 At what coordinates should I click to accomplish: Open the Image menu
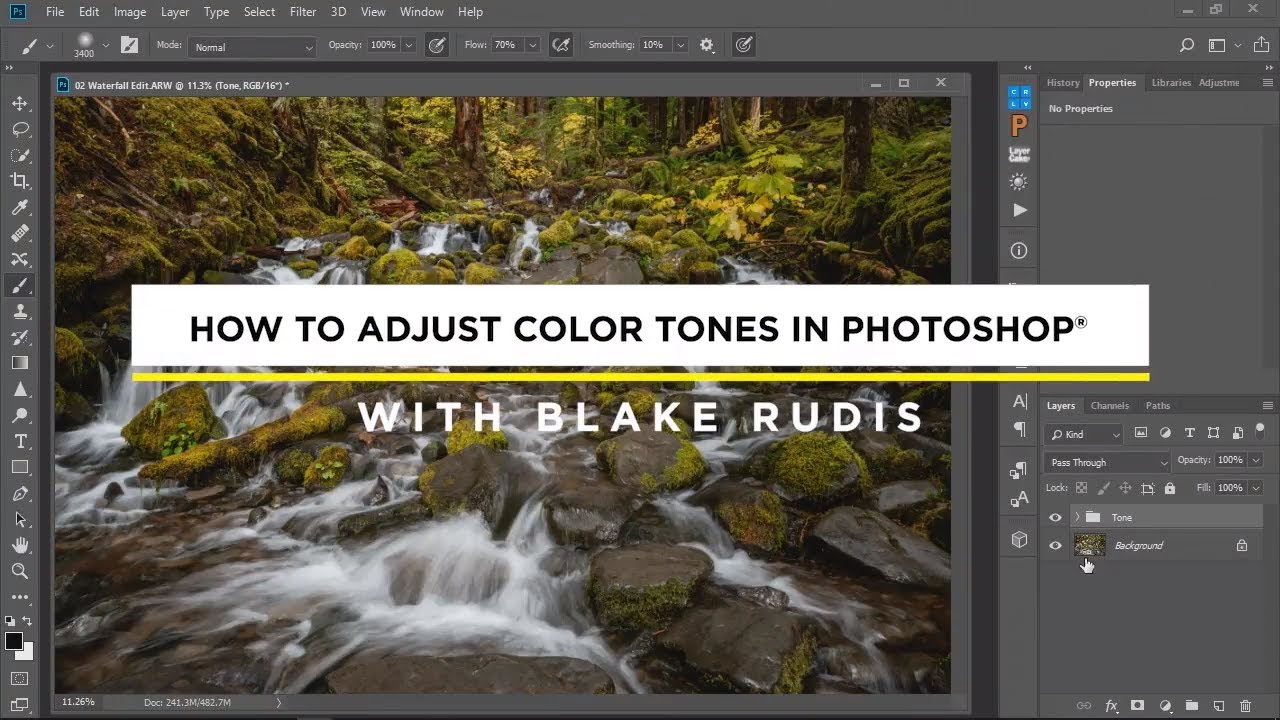[x=130, y=12]
